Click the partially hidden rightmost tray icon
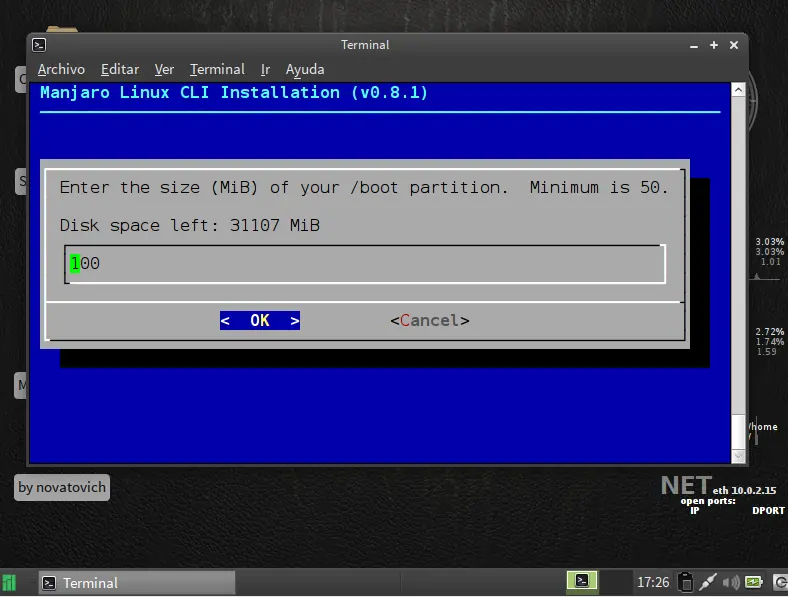The width and height of the screenshot is (788, 597). pos(780,582)
